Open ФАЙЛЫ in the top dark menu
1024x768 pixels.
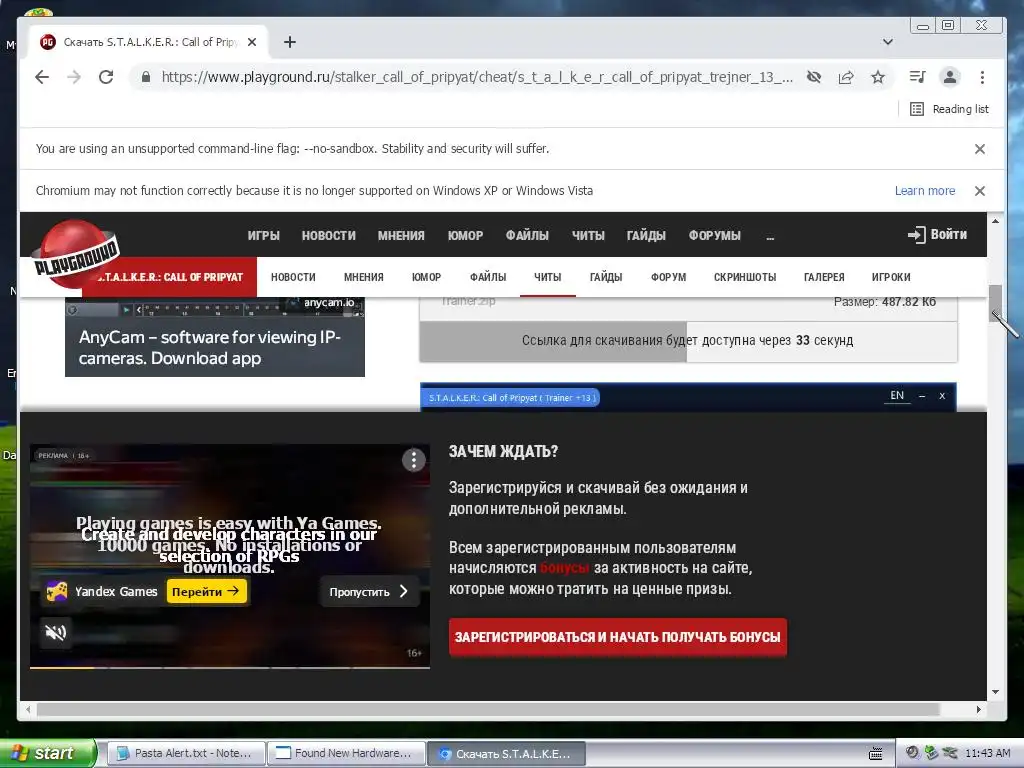[527, 235]
